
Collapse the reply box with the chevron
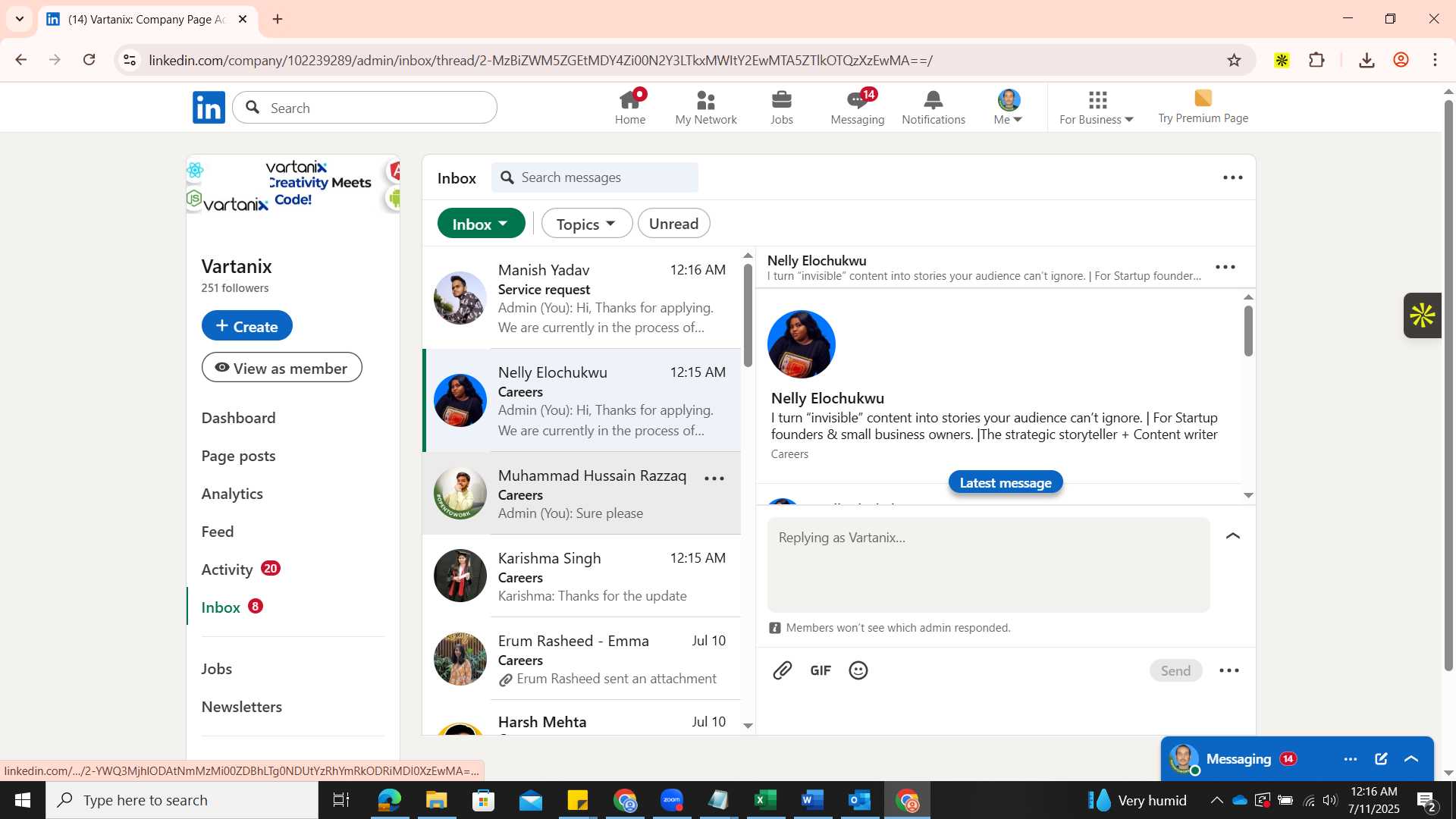1233,536
